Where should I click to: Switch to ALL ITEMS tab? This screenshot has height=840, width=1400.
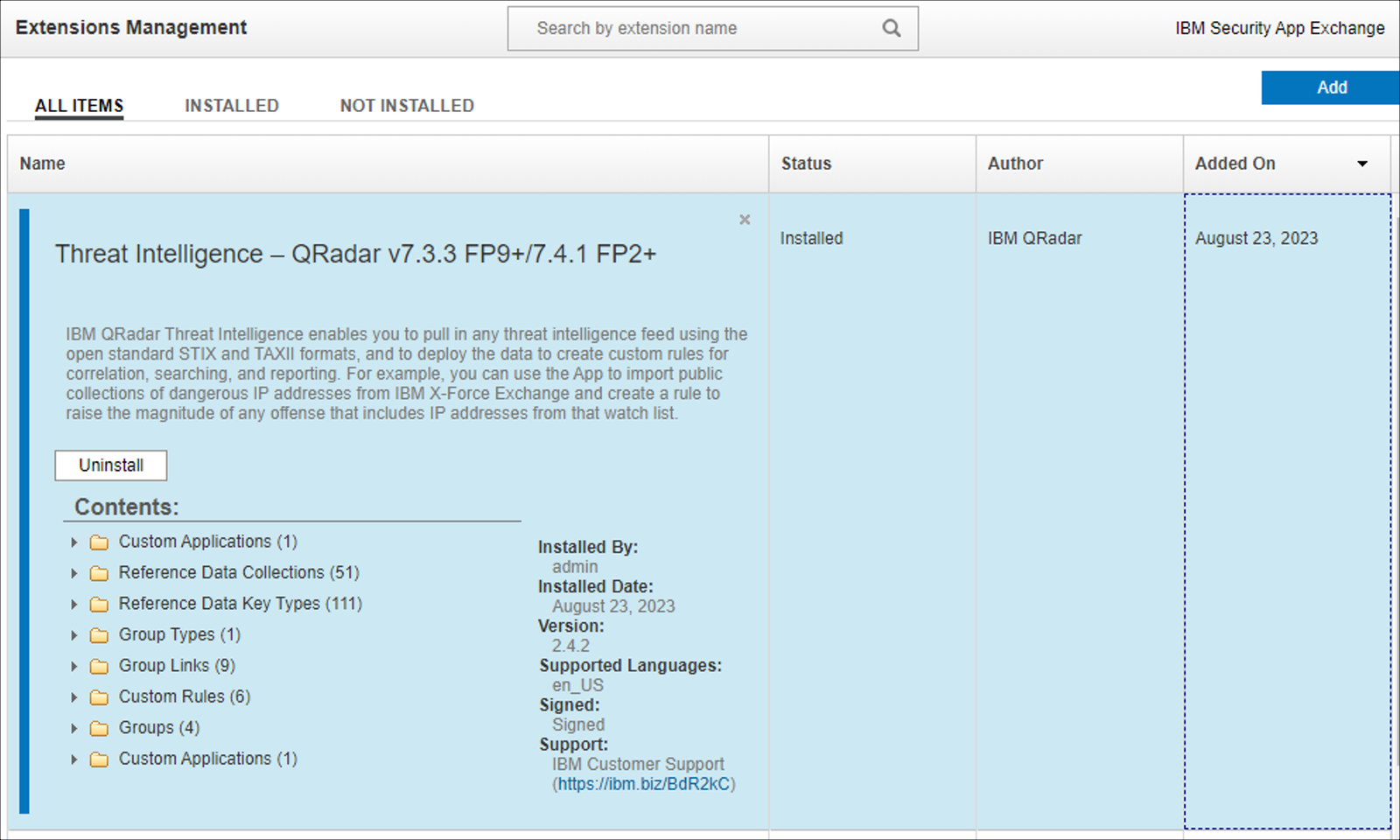pos(79,106)
